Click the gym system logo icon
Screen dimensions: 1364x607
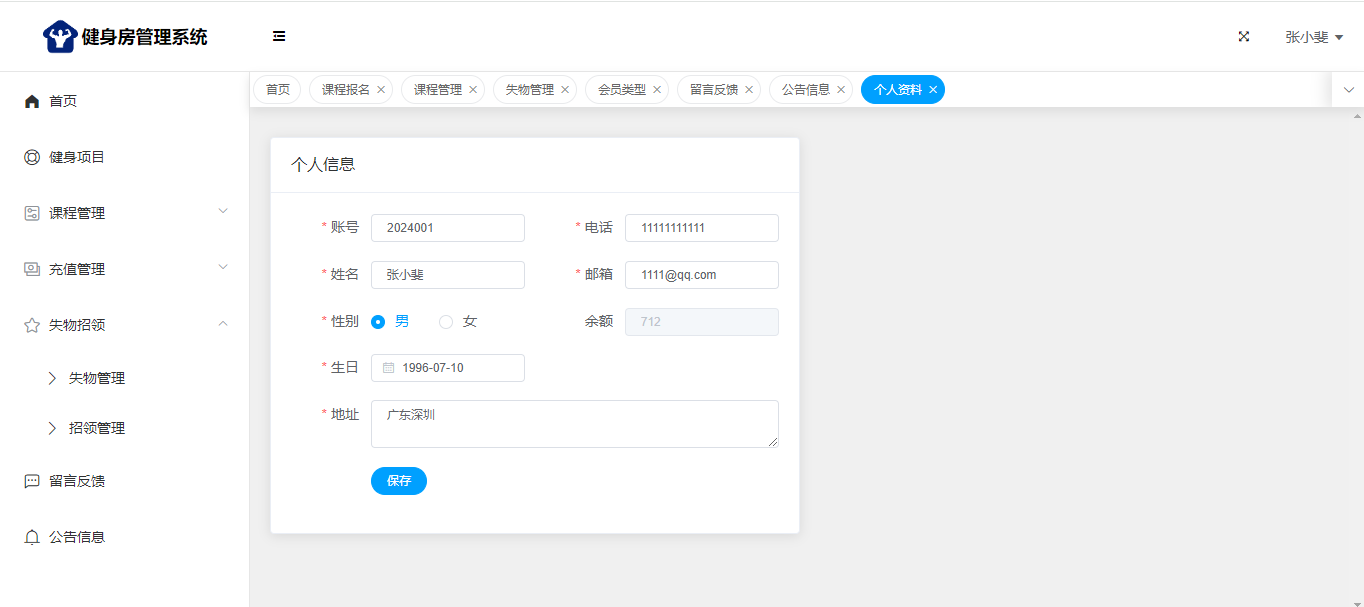60,37
